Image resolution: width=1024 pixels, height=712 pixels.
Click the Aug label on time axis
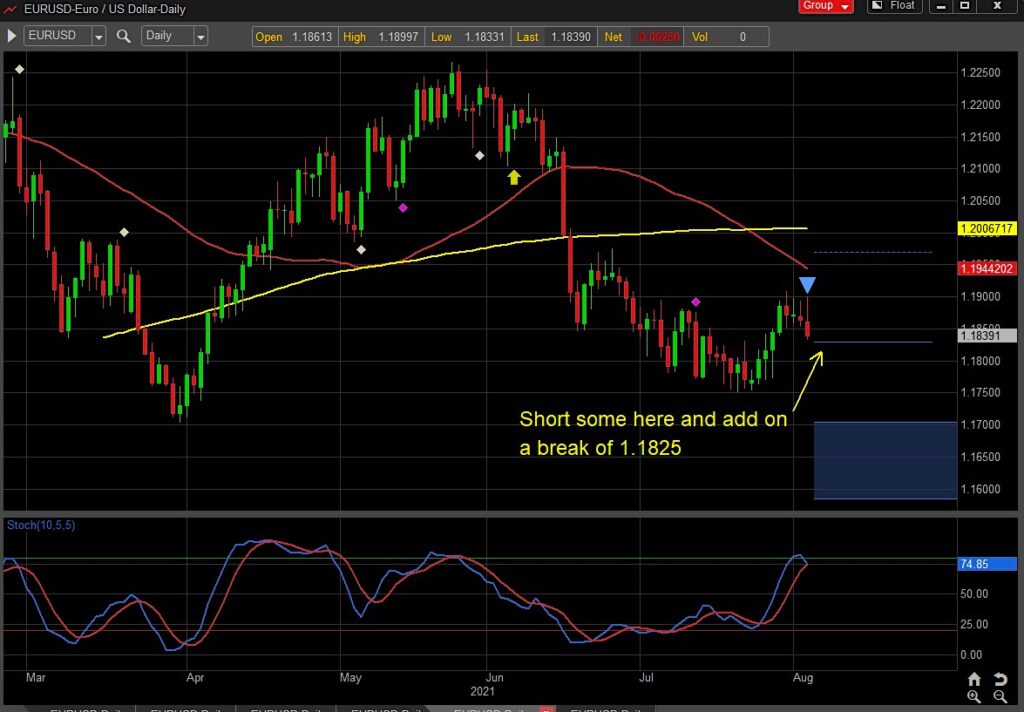tap(803, 677)
